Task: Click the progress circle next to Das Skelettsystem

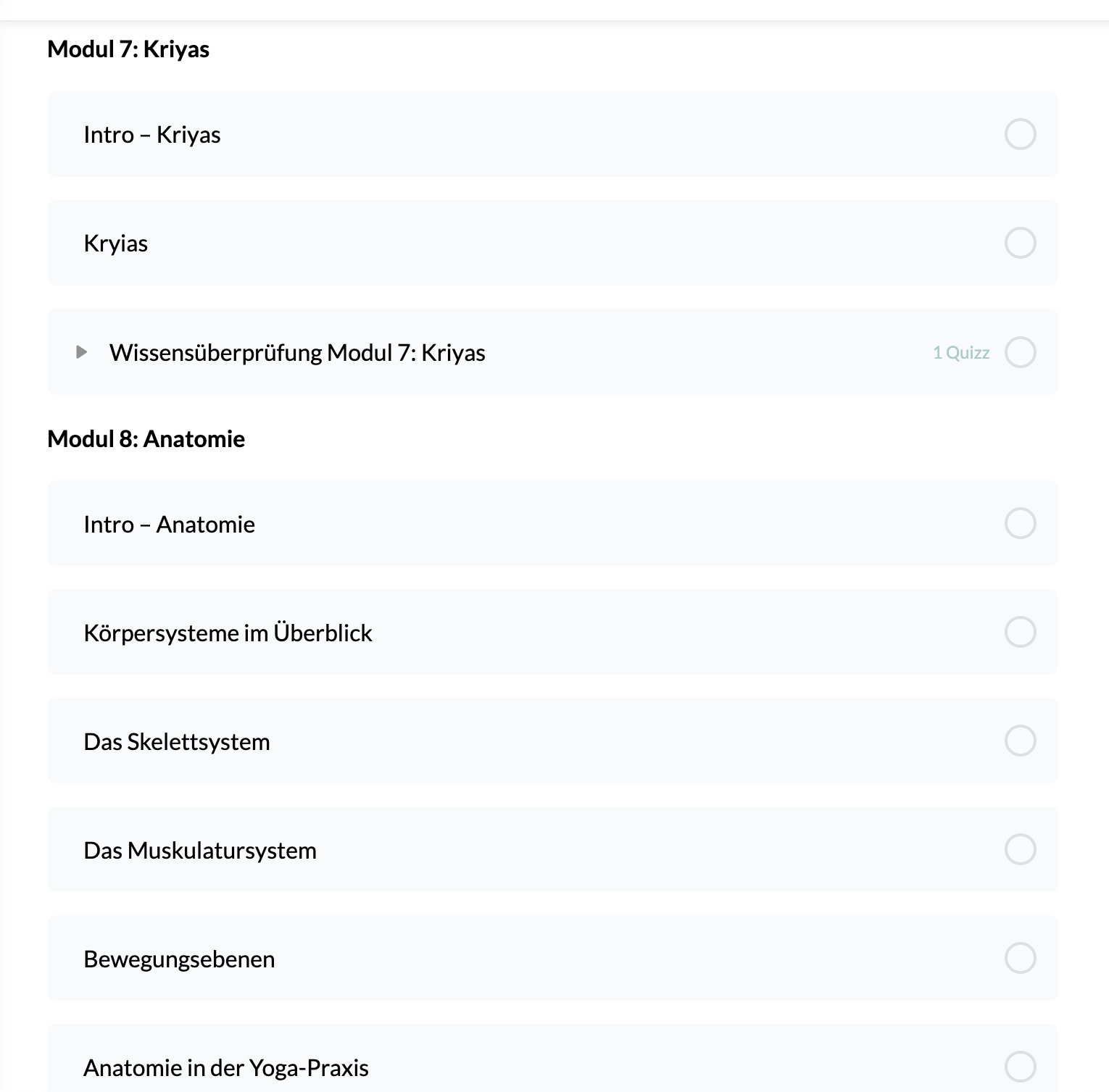Action: [1020, 741]
